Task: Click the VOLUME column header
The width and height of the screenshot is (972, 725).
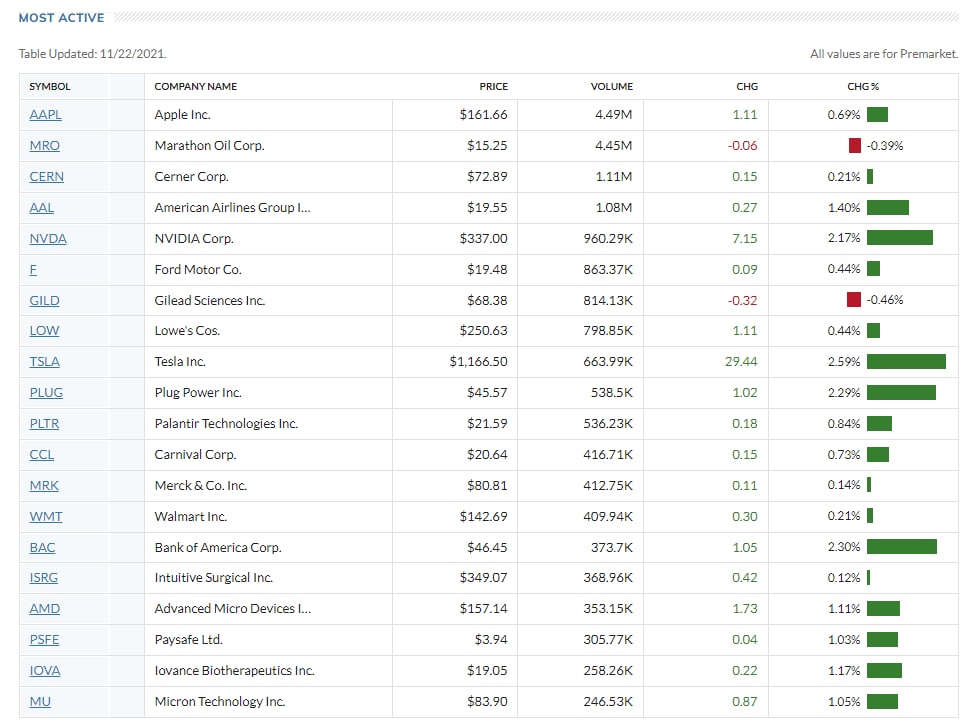Action: [612, 87]
